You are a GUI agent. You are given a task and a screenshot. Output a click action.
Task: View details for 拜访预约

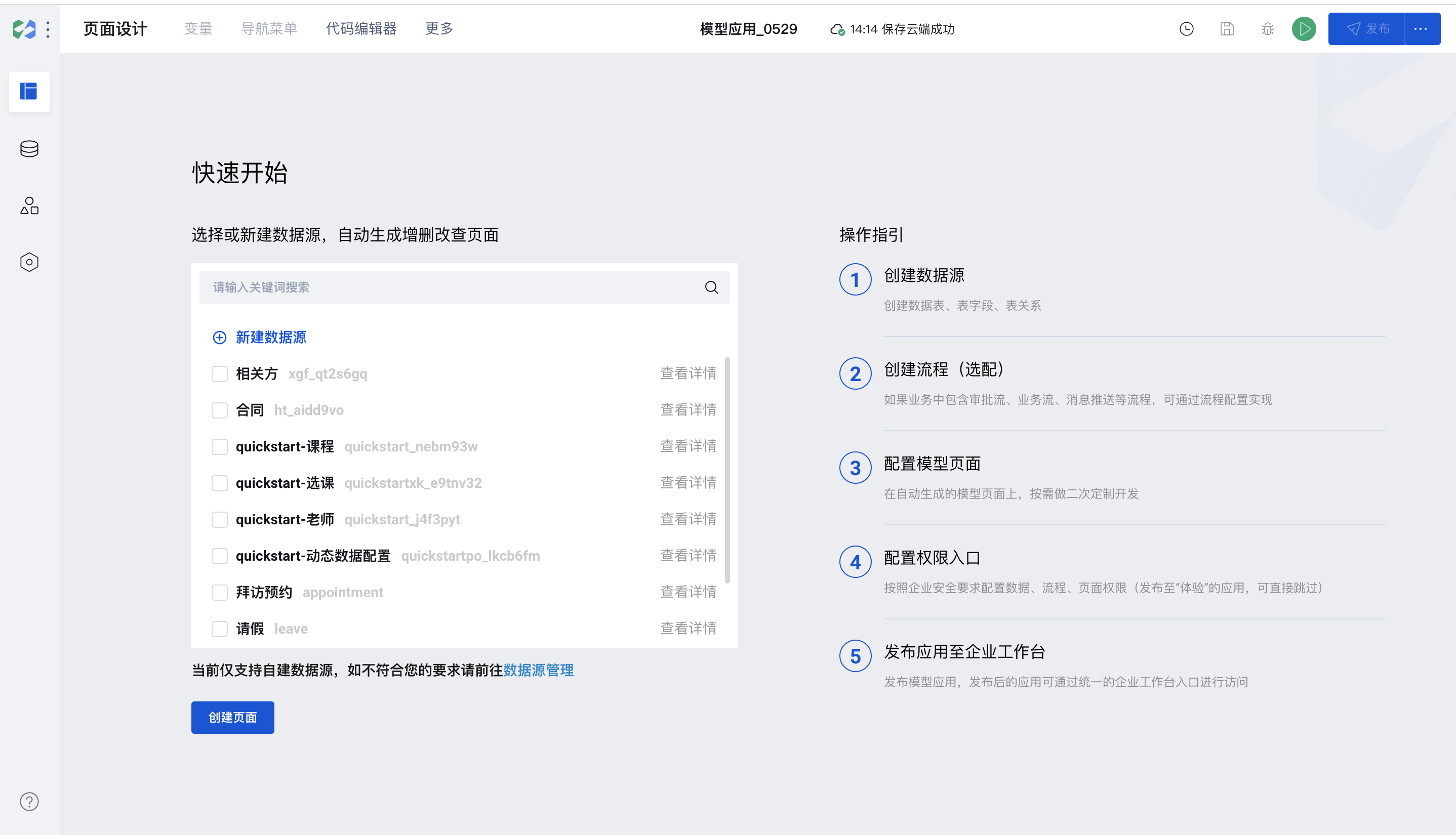[689, 592]
